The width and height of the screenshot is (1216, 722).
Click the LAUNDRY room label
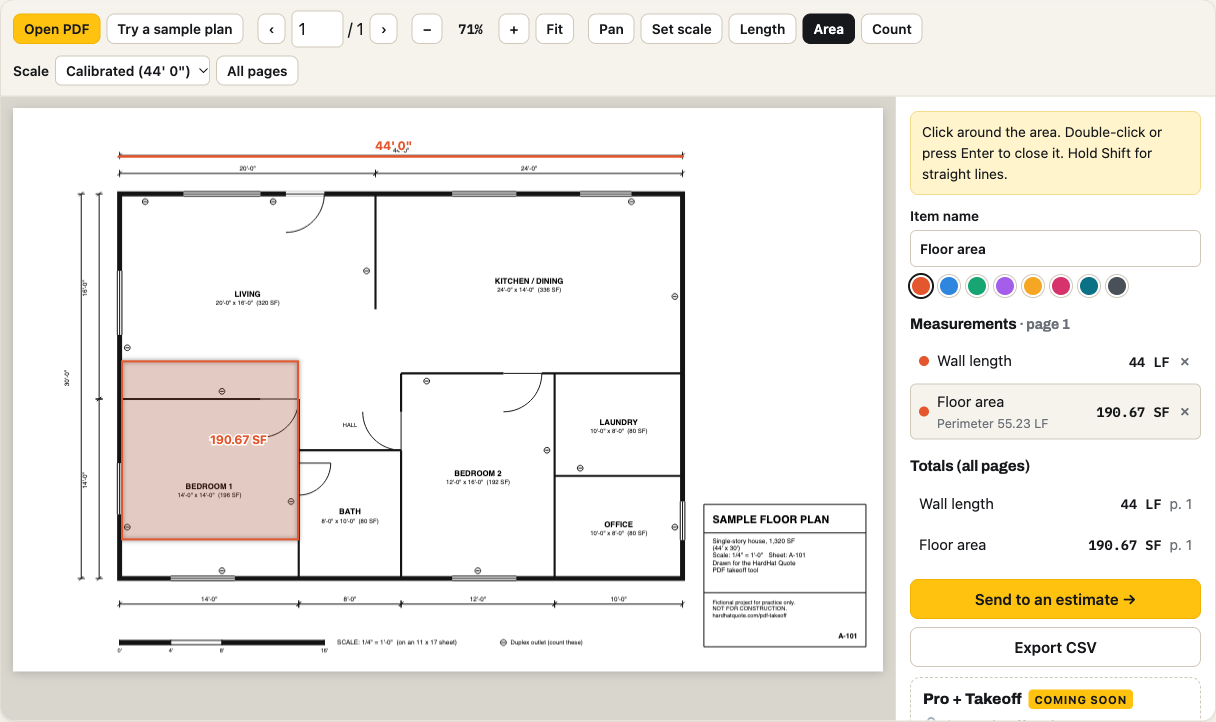[x=618, y=422]
